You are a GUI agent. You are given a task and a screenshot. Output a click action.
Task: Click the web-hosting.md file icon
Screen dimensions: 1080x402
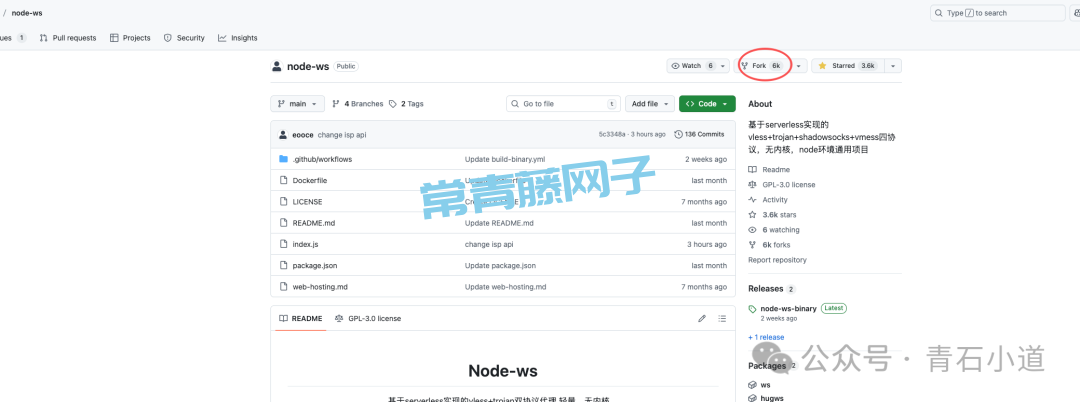tap(283, 287)
